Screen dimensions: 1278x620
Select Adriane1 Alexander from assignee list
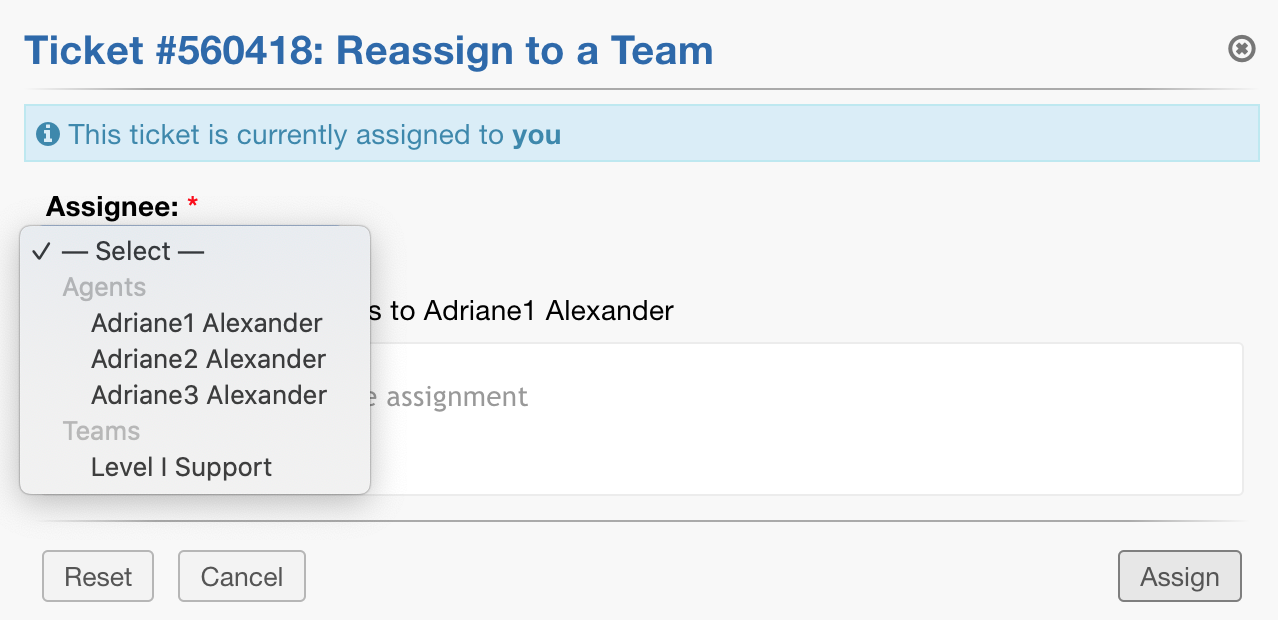206,323
